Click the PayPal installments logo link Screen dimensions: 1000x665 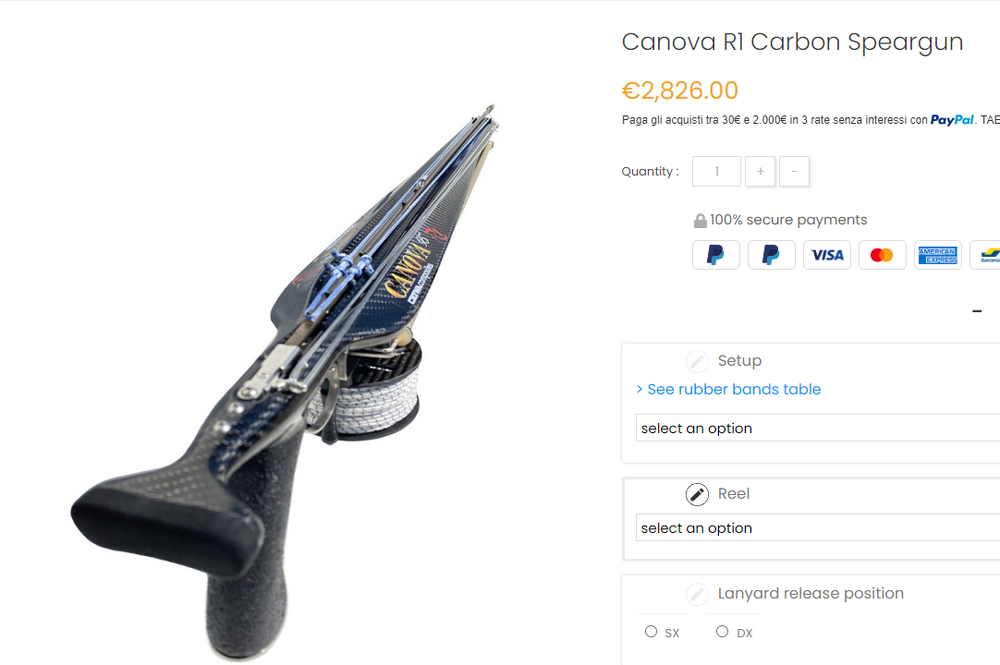click(x=952, y=120)
